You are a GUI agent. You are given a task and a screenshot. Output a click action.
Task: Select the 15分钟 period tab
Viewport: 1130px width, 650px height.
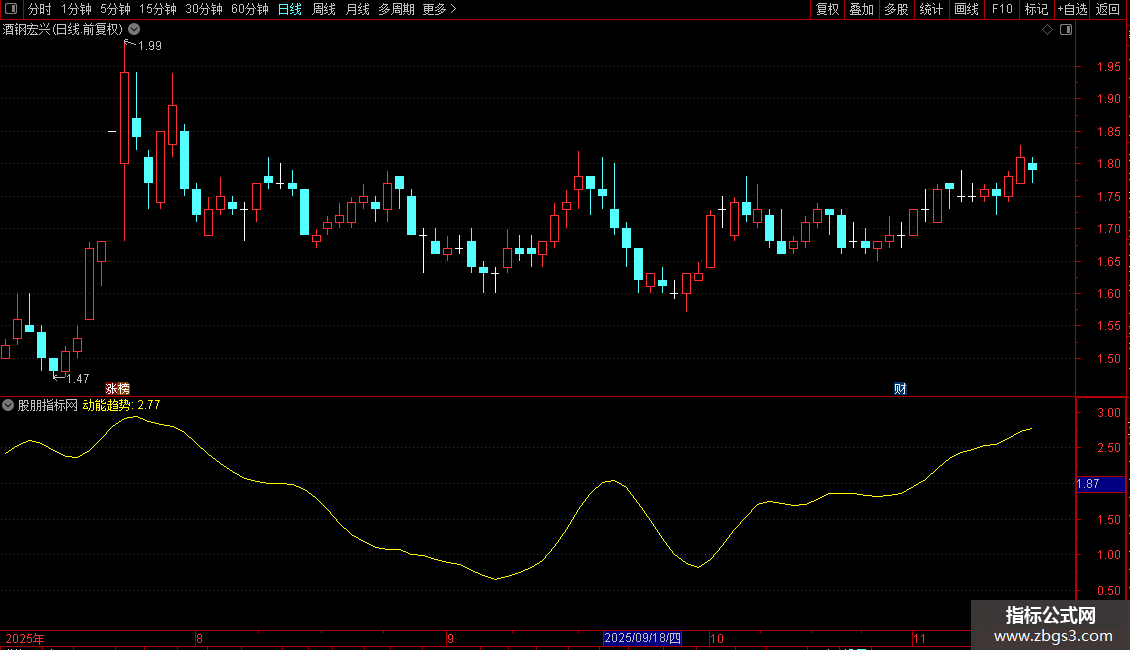[x=158, y=9]
